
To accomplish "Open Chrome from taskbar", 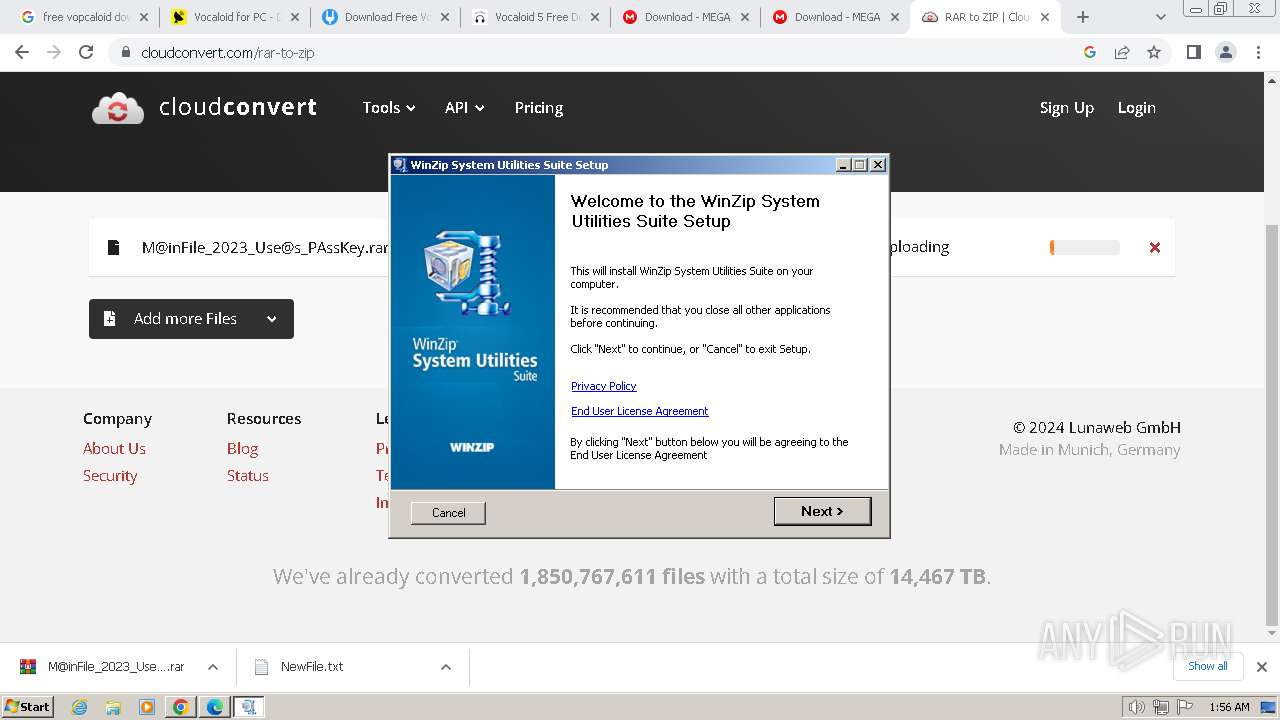I will 181,707.
